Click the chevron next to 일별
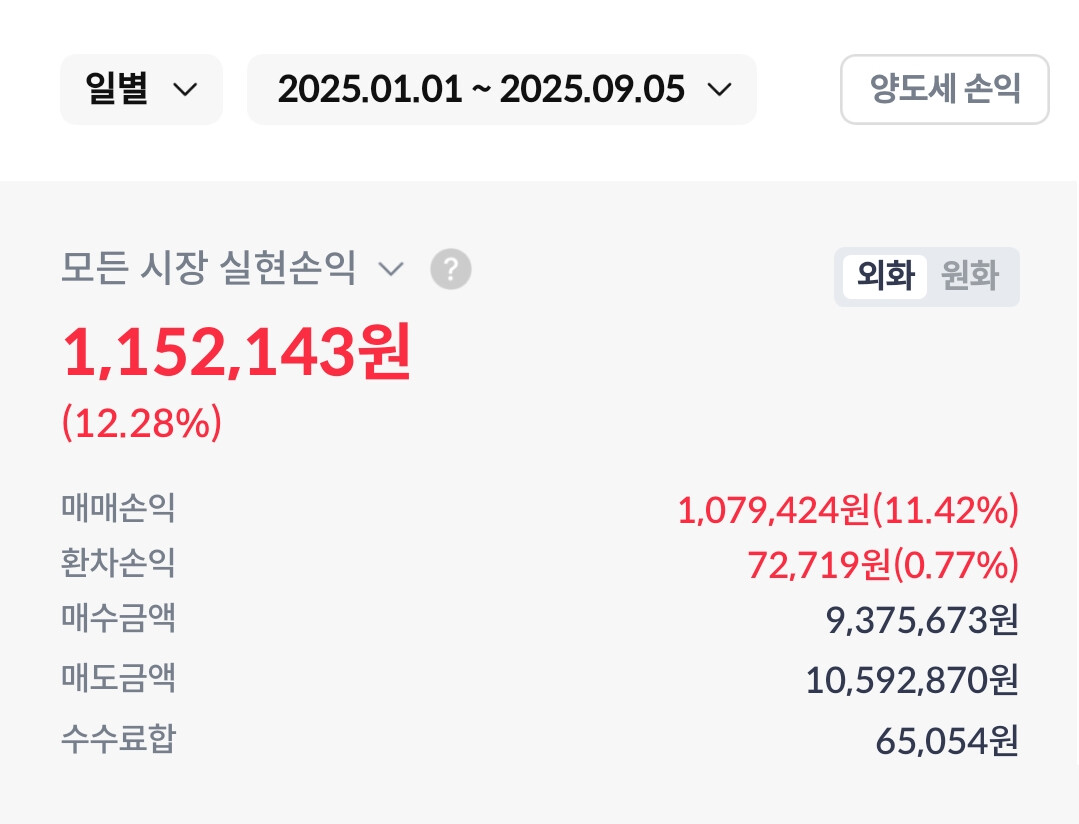Screen dimensions: 1079x824 [184, 89]
